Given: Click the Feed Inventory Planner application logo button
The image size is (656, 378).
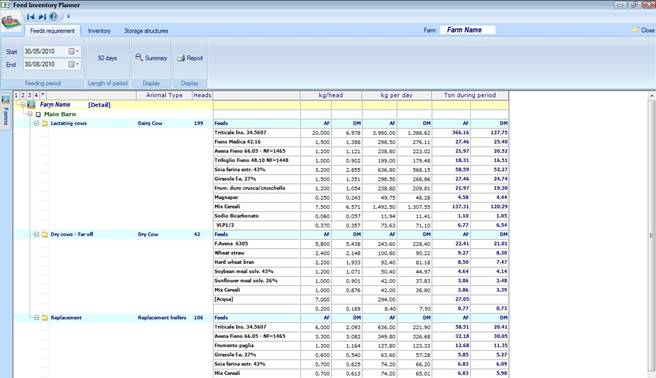Looking at the screenshot, I should point(11,22).
